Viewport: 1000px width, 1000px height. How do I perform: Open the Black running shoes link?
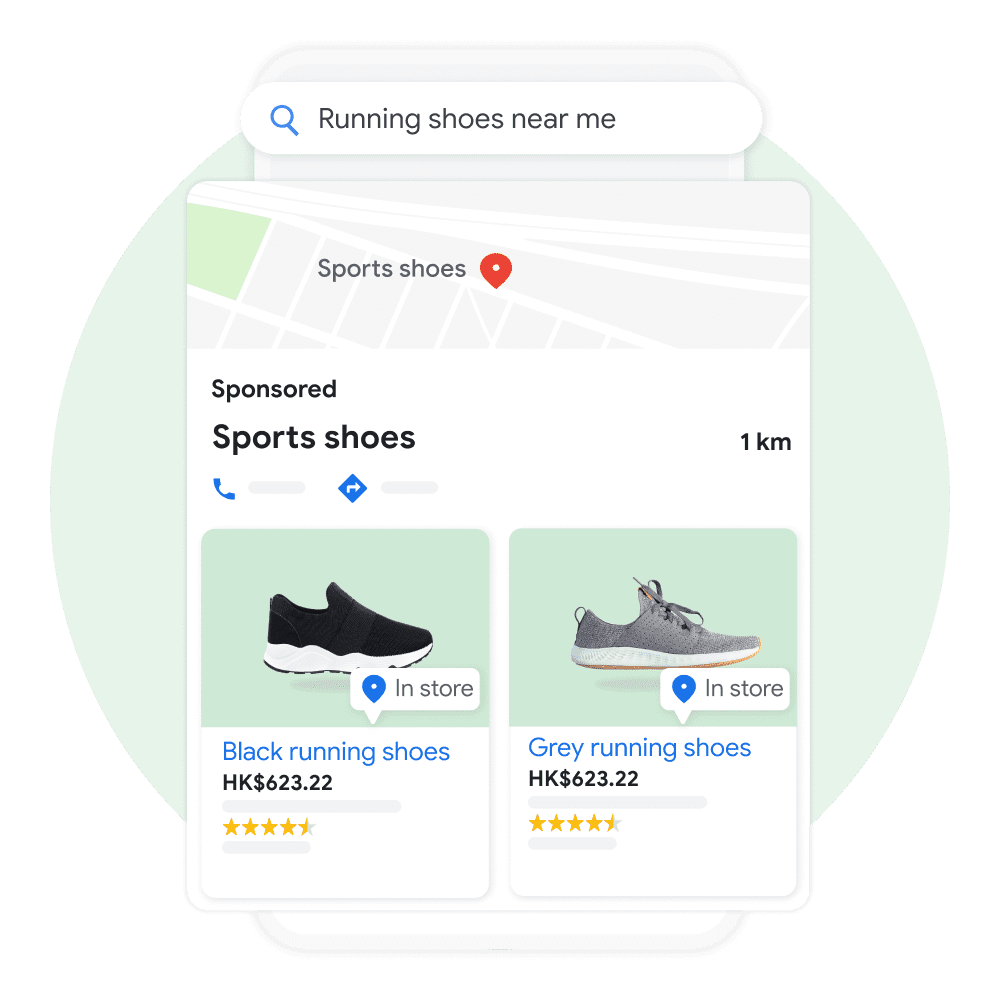[x=336, y=752]
